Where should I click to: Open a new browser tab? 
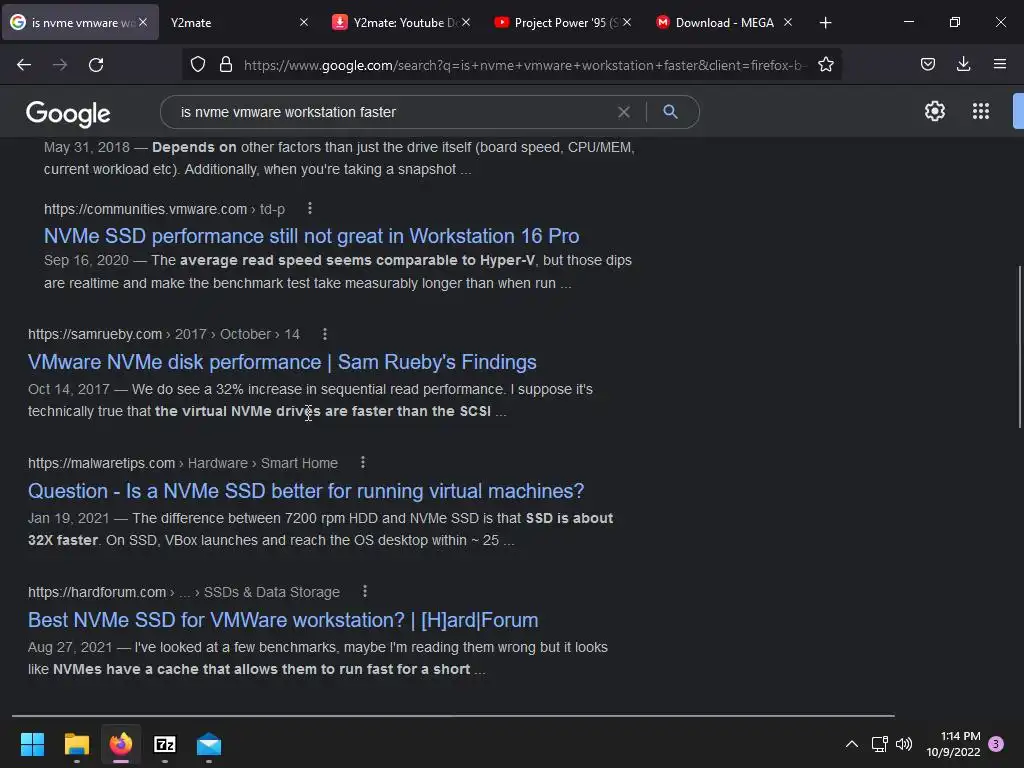point(825,23)
